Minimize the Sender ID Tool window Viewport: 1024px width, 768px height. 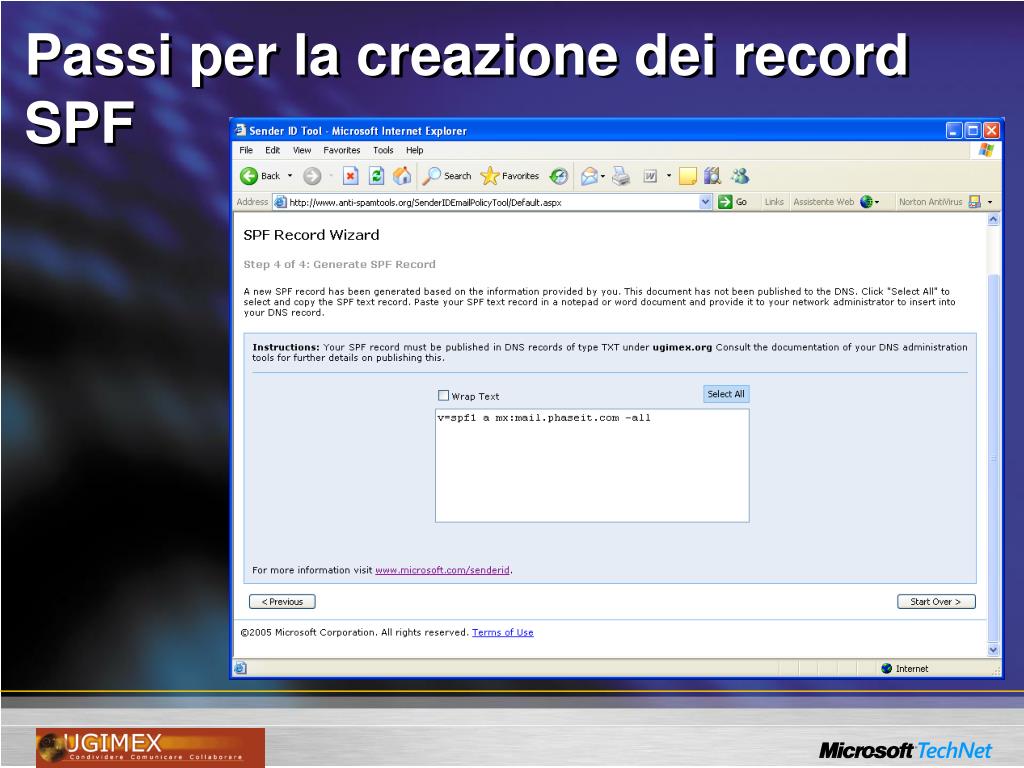pos(954,131)
